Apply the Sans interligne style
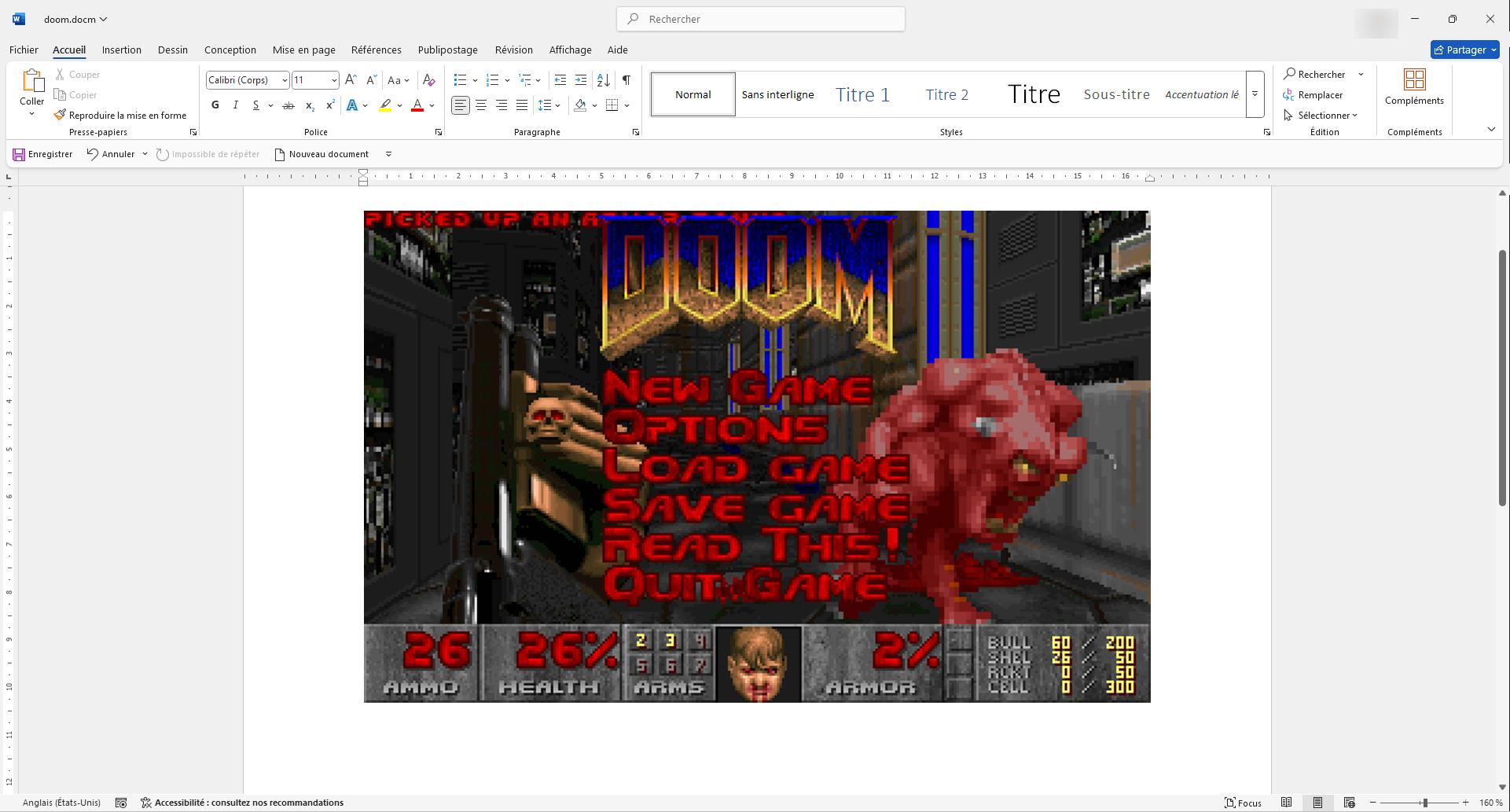The width and height of the screenshot is (1510, 812). pyautogui.click(x=778, y=94)
